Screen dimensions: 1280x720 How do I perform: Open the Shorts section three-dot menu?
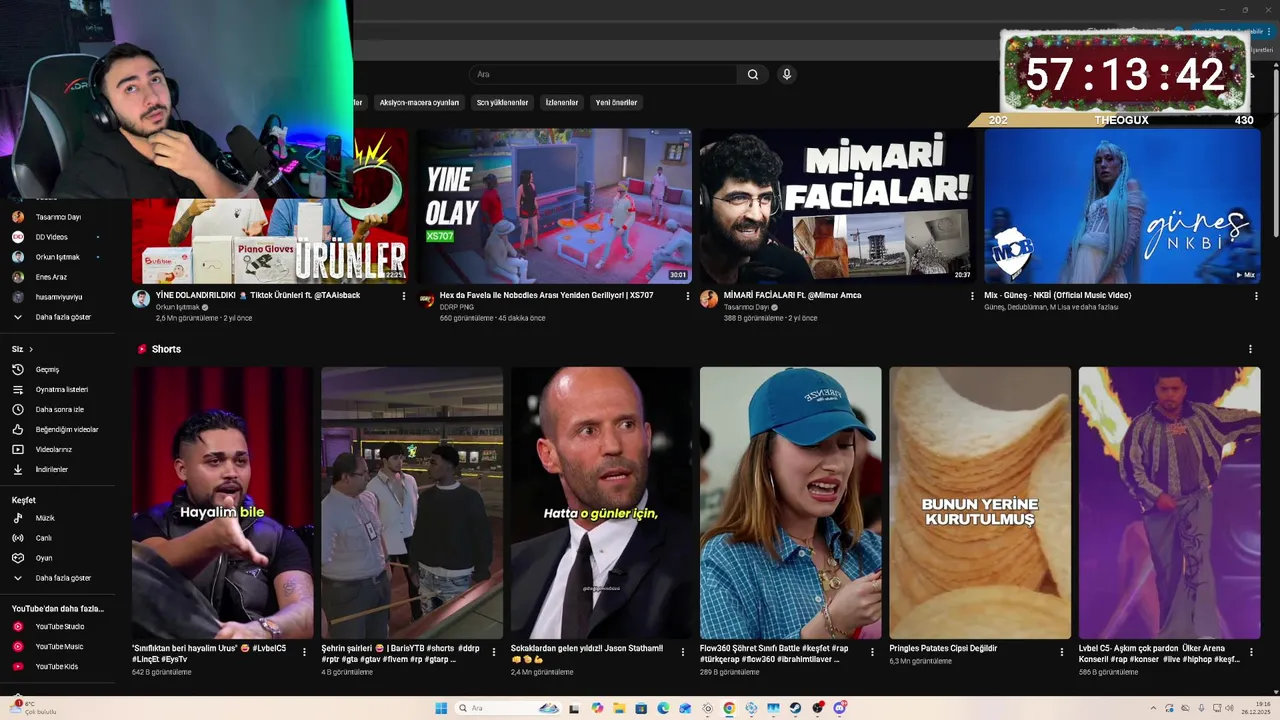[1250, 349]
